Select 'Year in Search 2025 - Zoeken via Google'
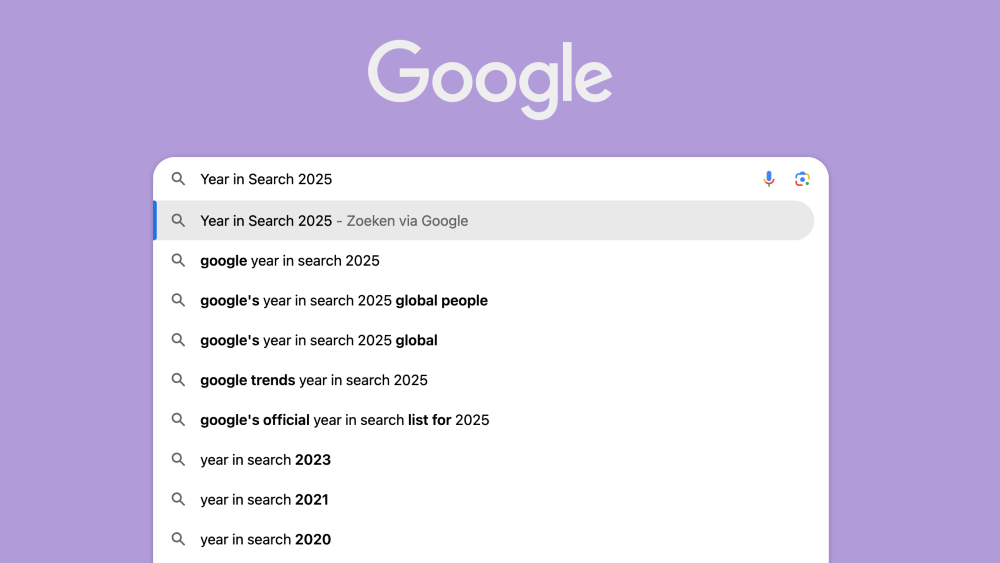This screenshot has width=1000, height=563. point(334,221)
